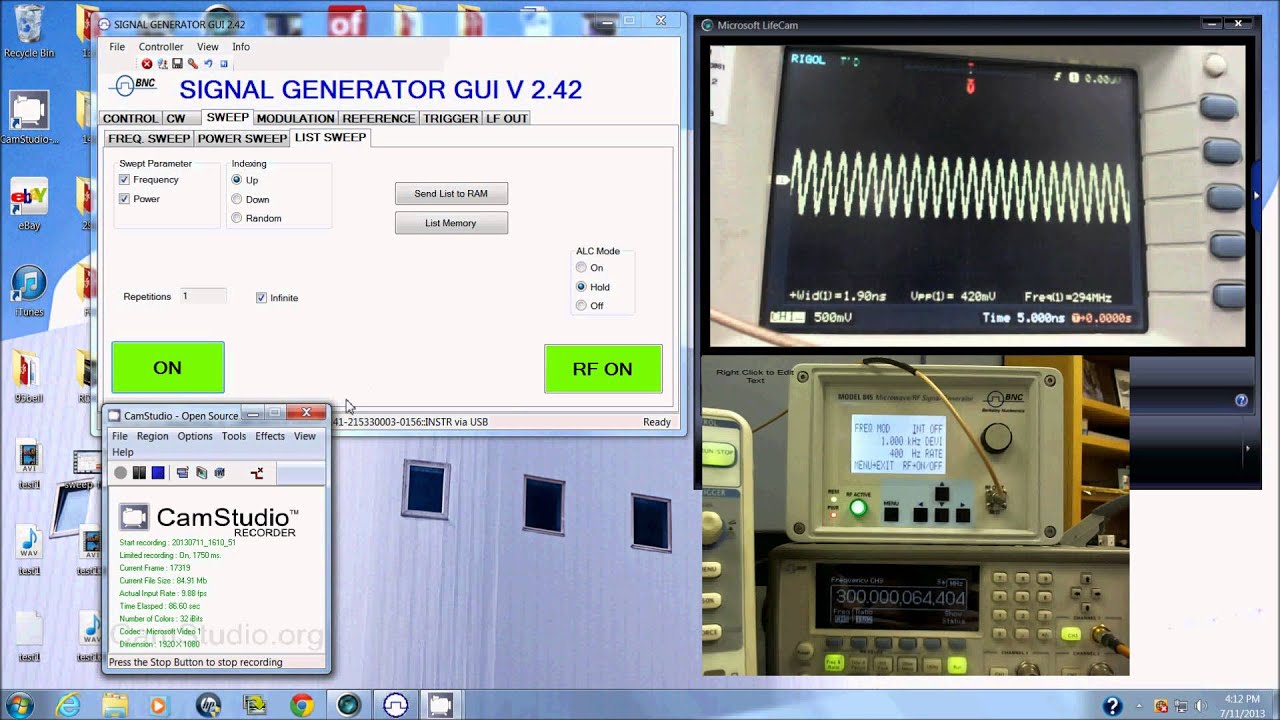The width and height of the screenshot is (1280, 720).
Task: Click the screen annotations icon in CamStudio toolbar
Action: point(201,472)
